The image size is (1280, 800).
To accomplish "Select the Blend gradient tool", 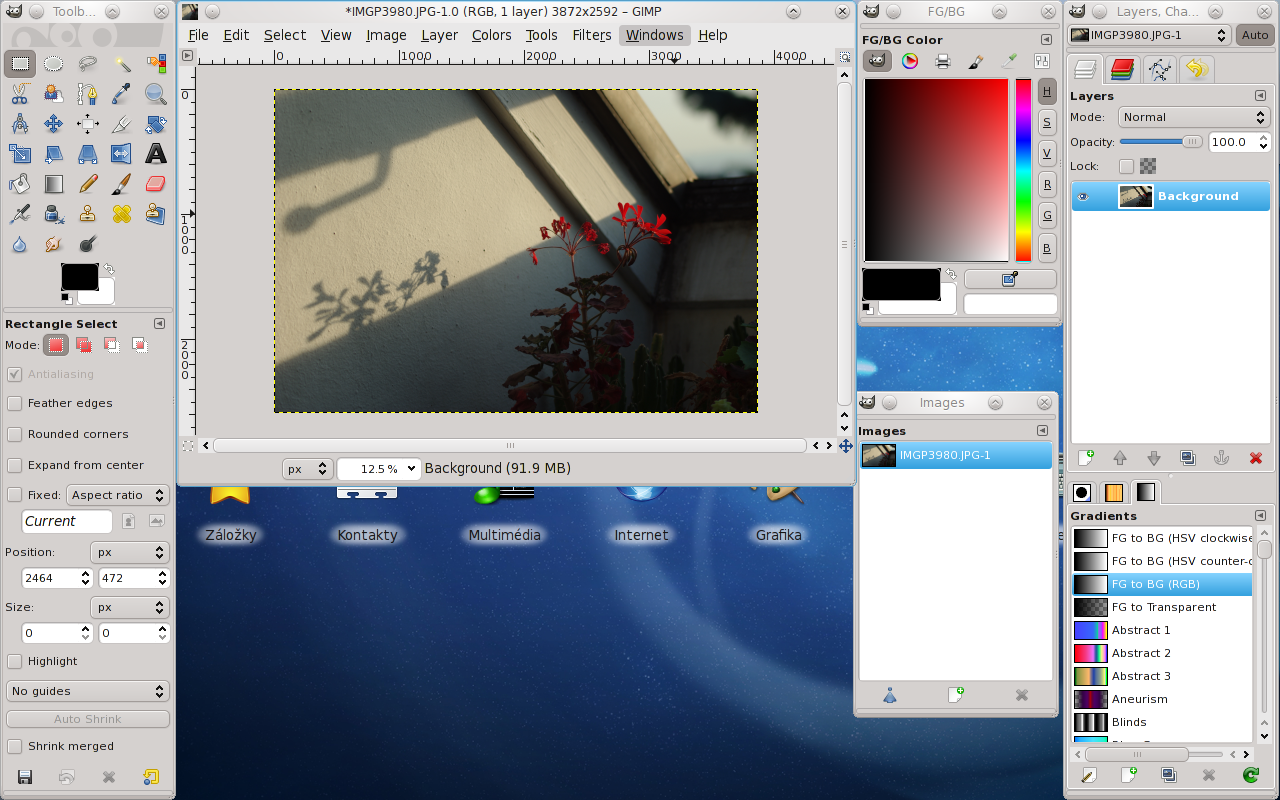I will click(x=54, y=184).
